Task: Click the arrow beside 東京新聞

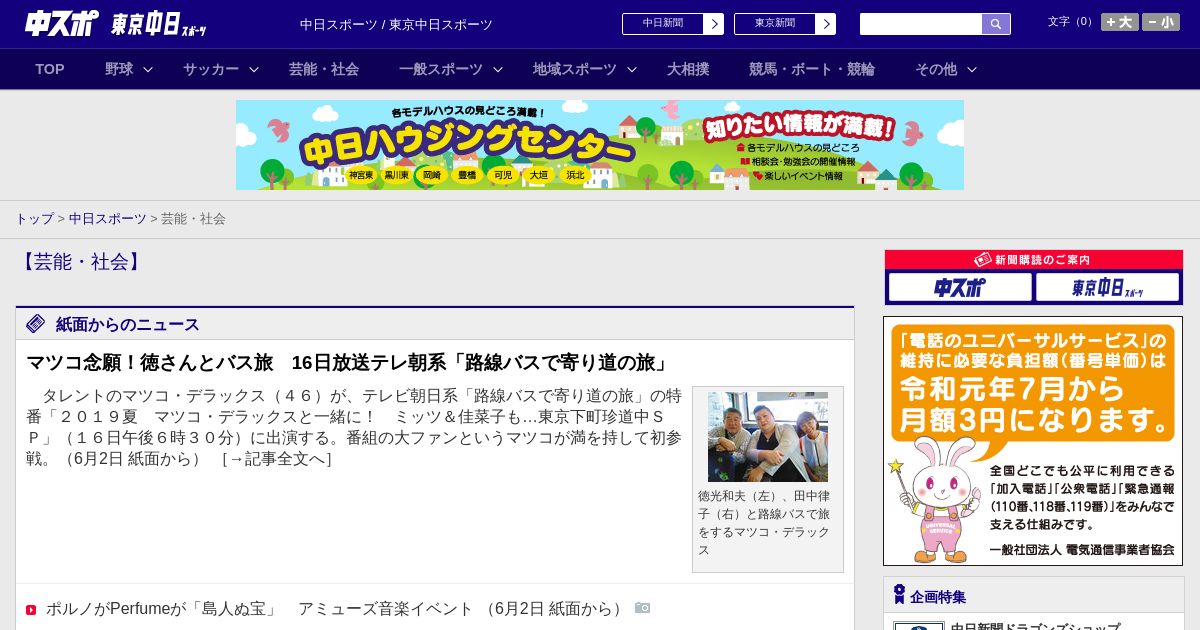Action: click(x=826, y=24)
